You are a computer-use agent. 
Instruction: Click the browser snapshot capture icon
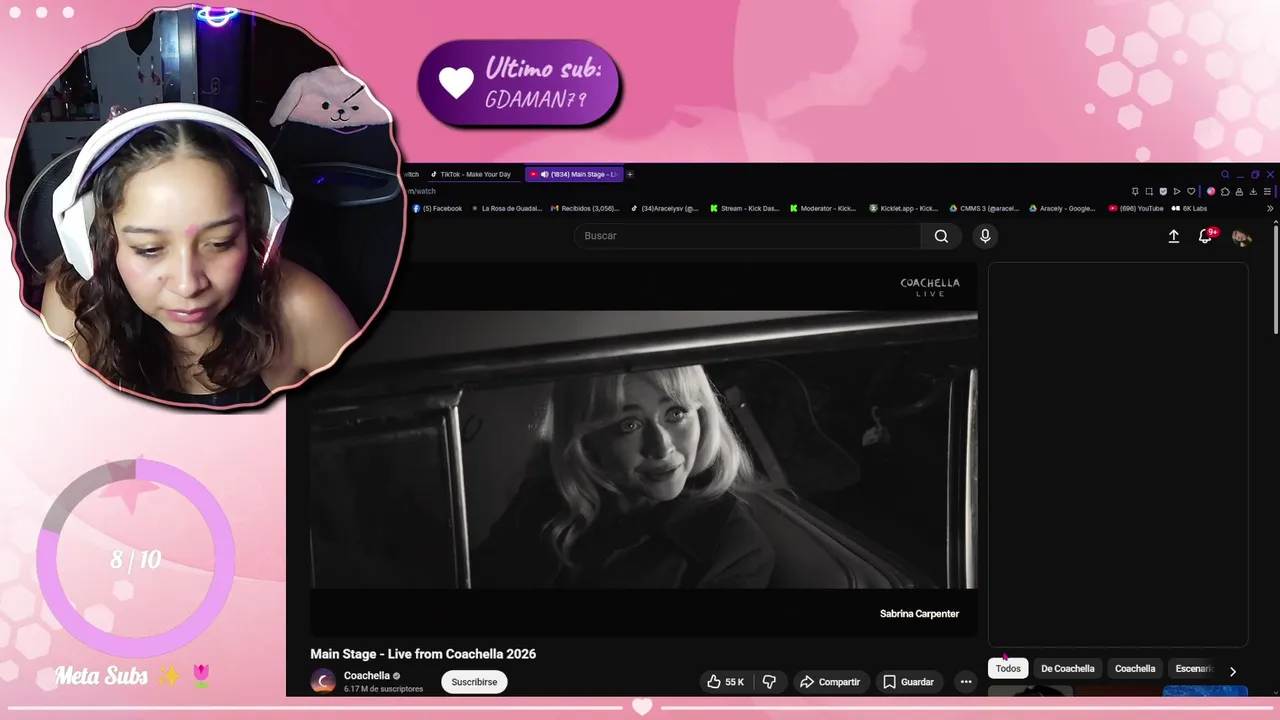(1149, 191)
